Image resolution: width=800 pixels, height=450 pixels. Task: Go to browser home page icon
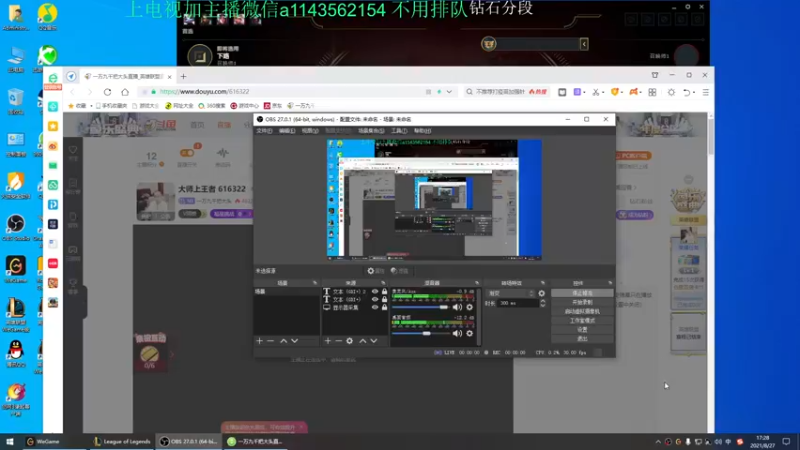125,92
